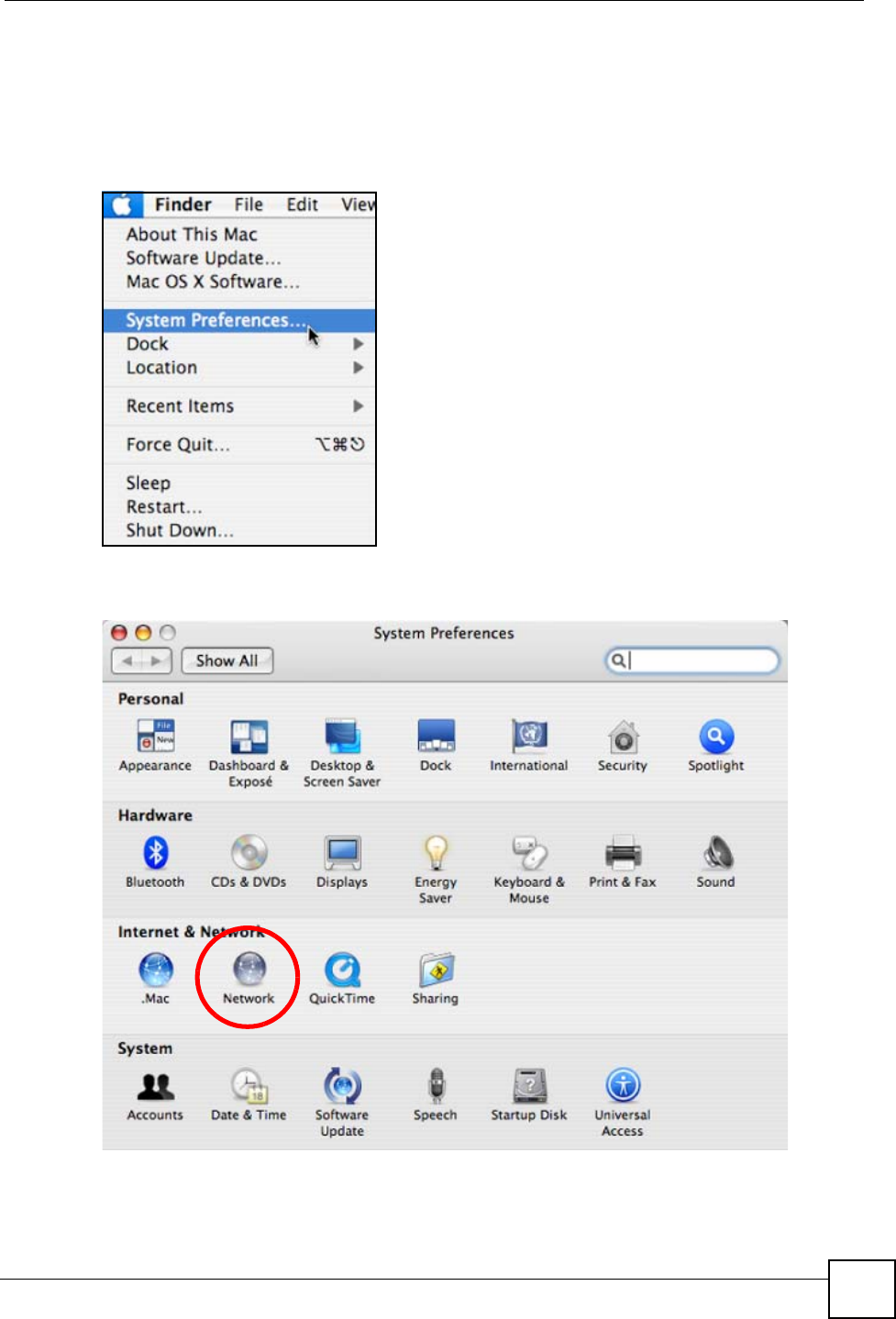Open Spotlight preferences
Viewport: 896px width, 1319px height.
click(x=716, y=746)
